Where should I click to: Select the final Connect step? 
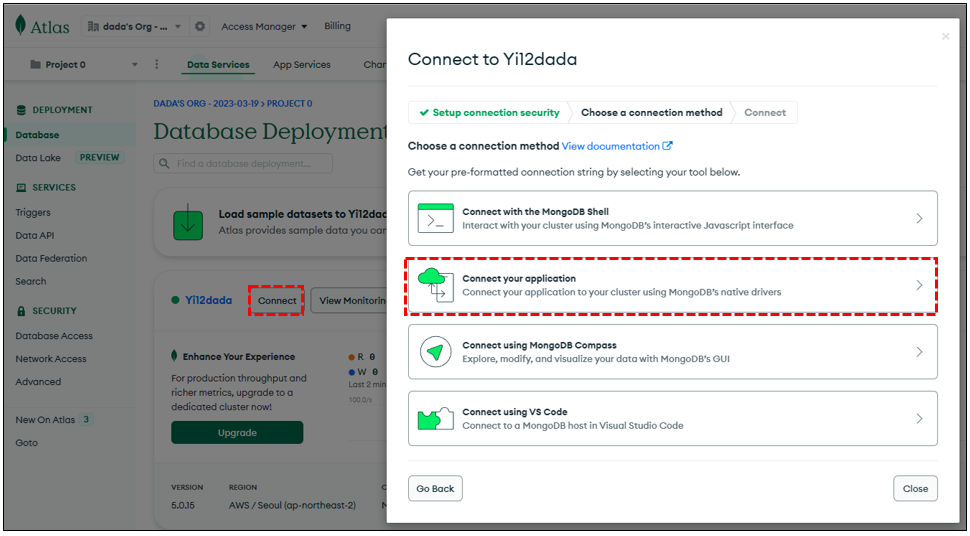765,113
